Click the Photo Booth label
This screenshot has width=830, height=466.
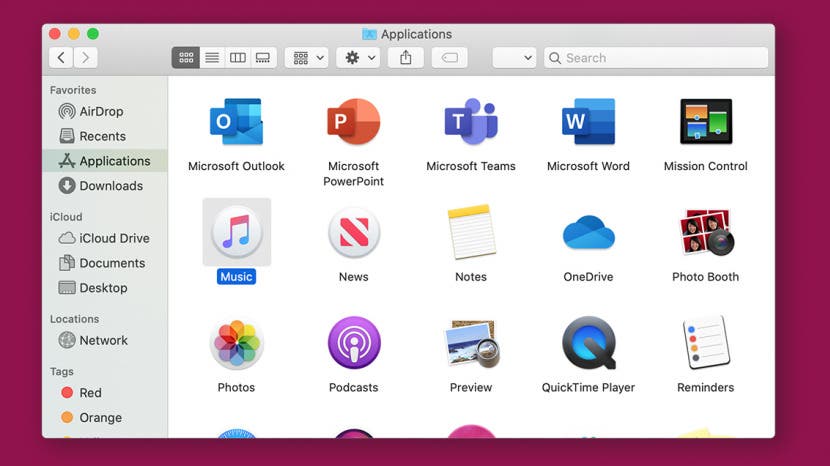706,276
